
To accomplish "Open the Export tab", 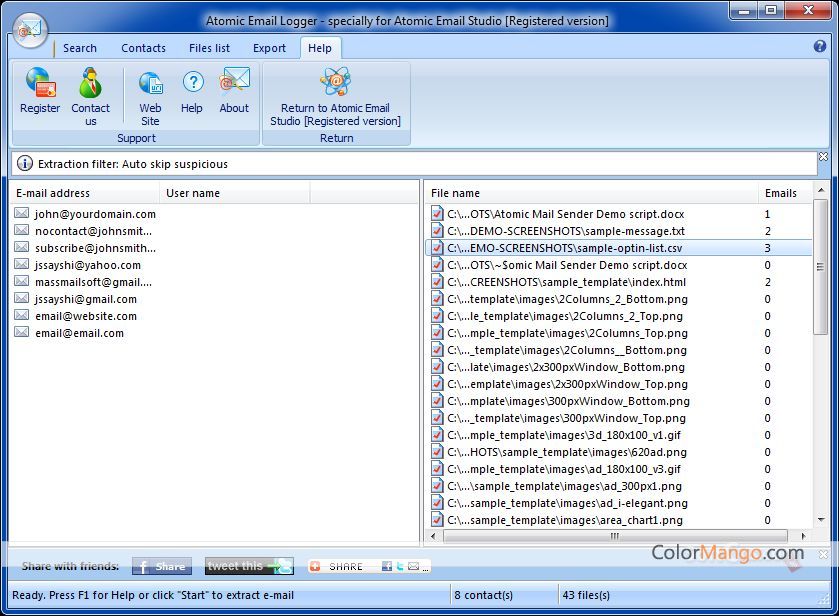I will pos(269,48).
